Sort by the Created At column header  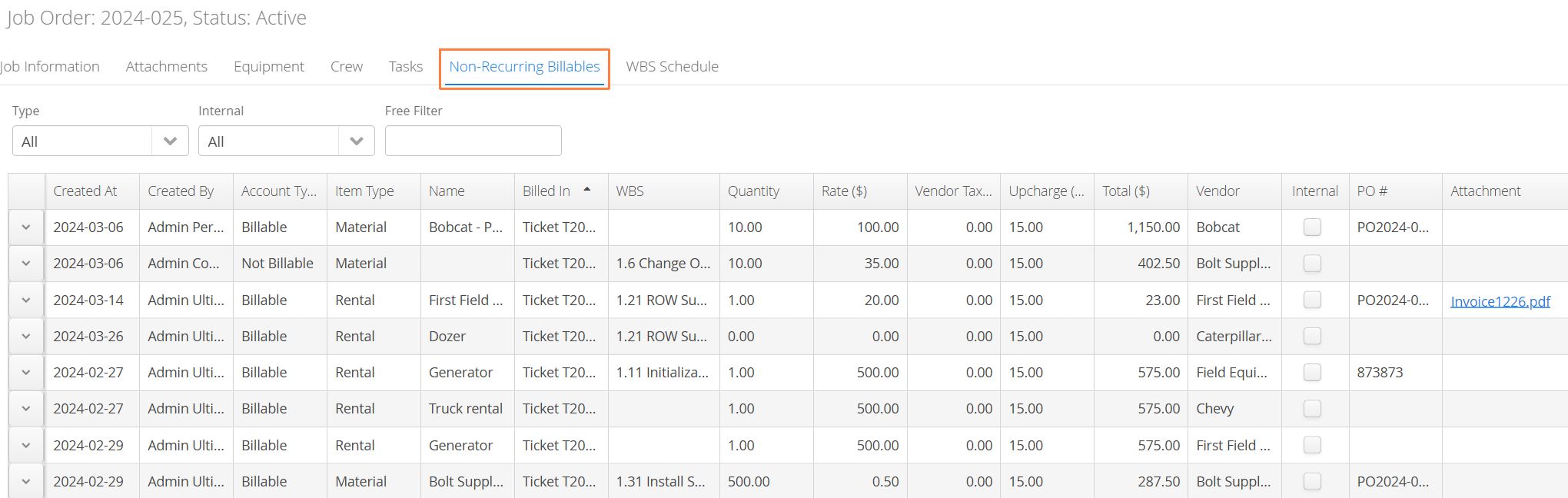92,191
